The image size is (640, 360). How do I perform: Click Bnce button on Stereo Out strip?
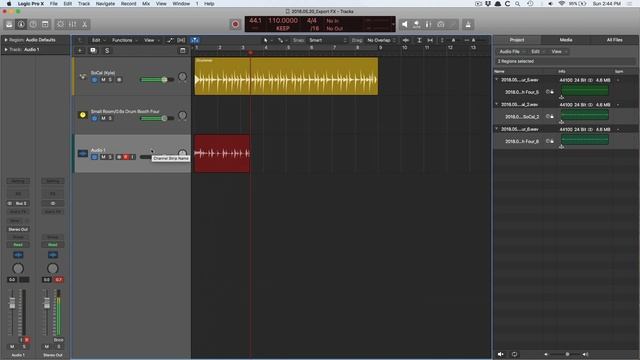58,340
